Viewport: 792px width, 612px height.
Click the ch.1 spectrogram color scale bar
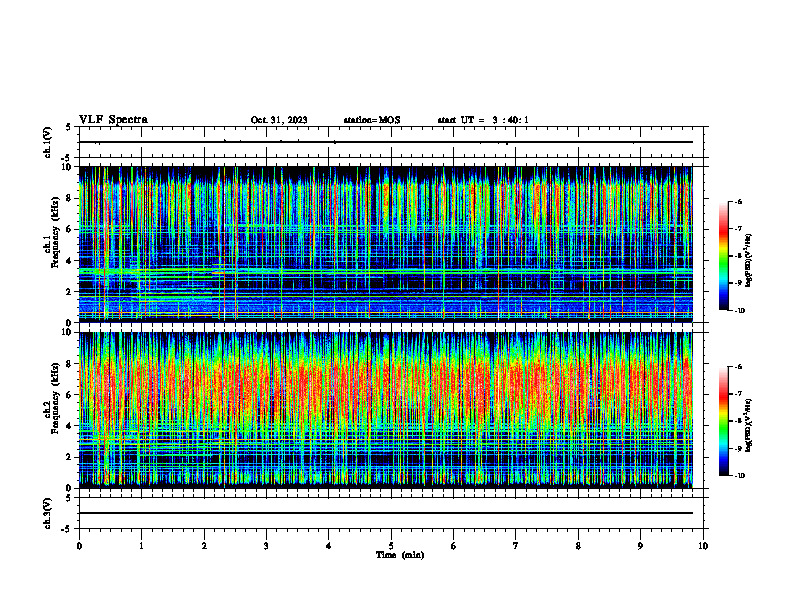pyautogui.click(x=724, y=256)
